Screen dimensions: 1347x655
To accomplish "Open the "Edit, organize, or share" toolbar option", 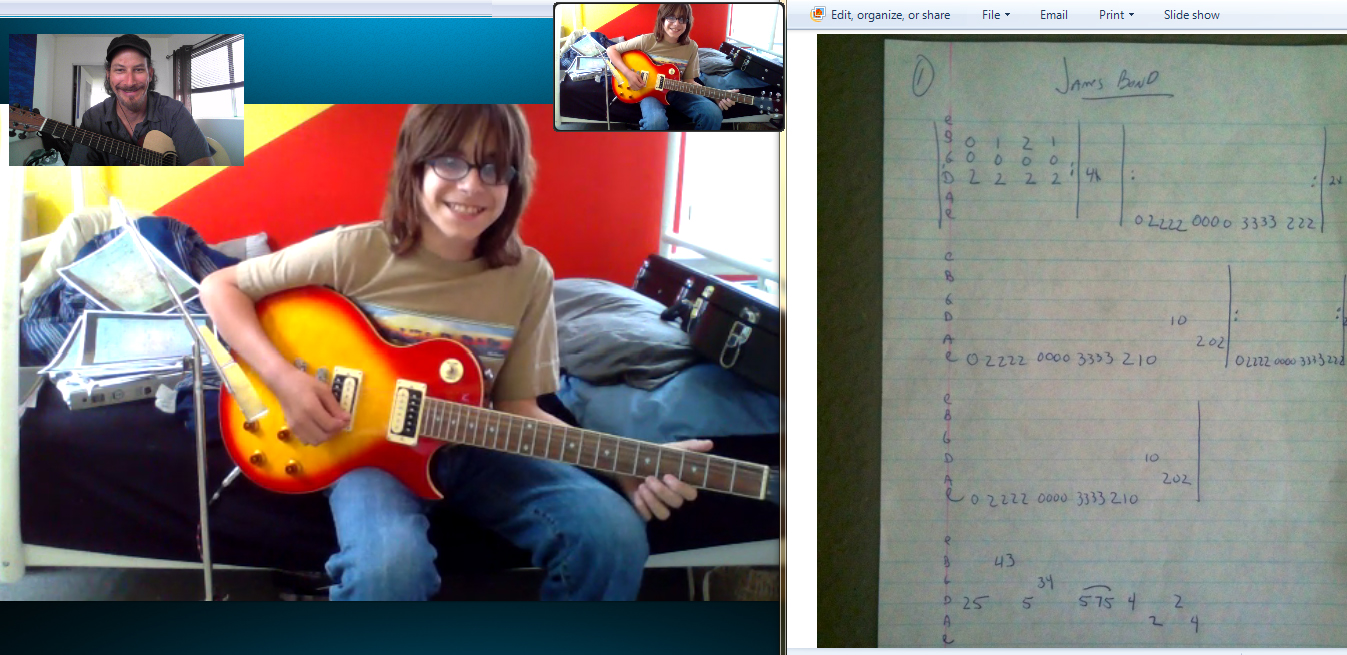I will (x=880, y=15).
